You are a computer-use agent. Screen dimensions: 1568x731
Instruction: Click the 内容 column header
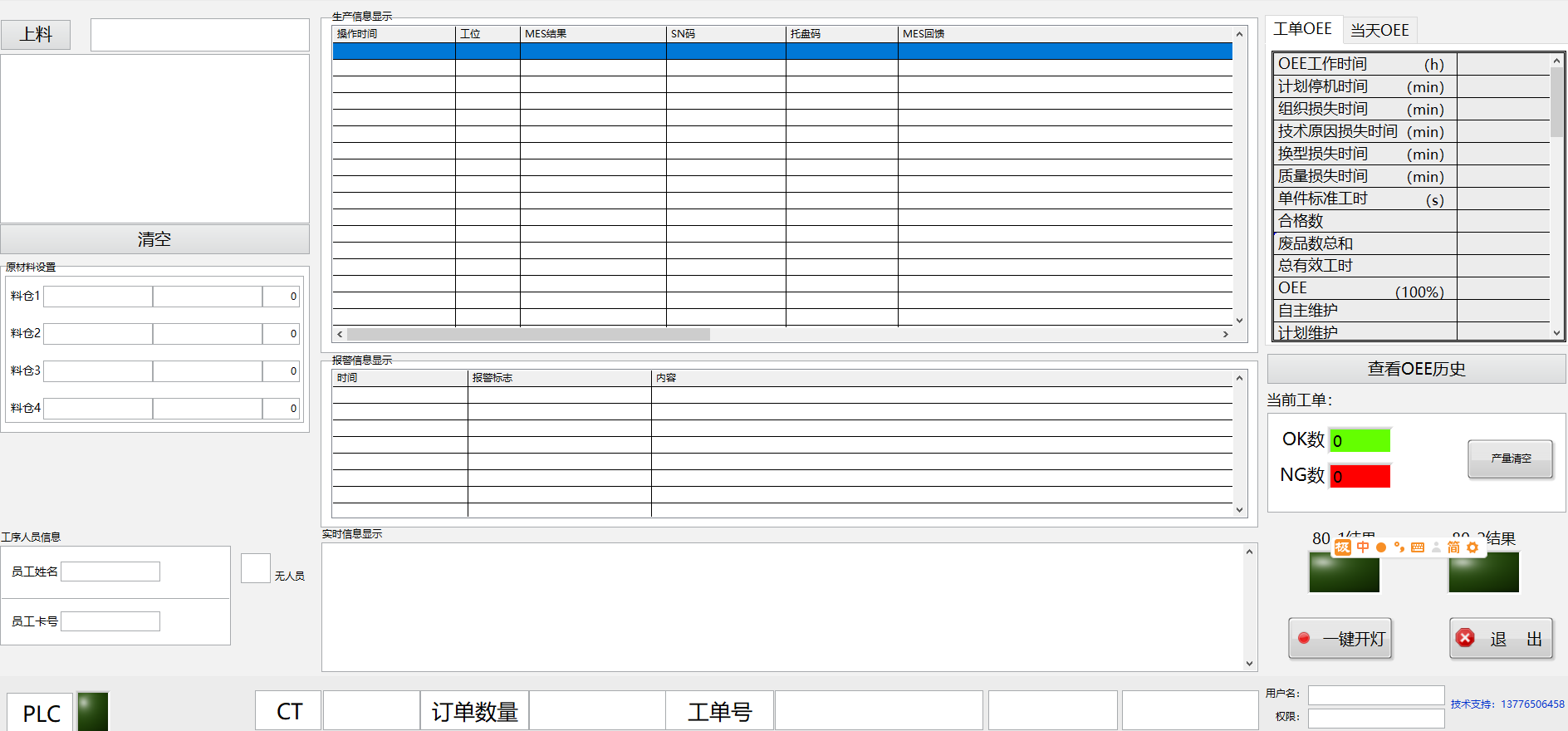942,378
